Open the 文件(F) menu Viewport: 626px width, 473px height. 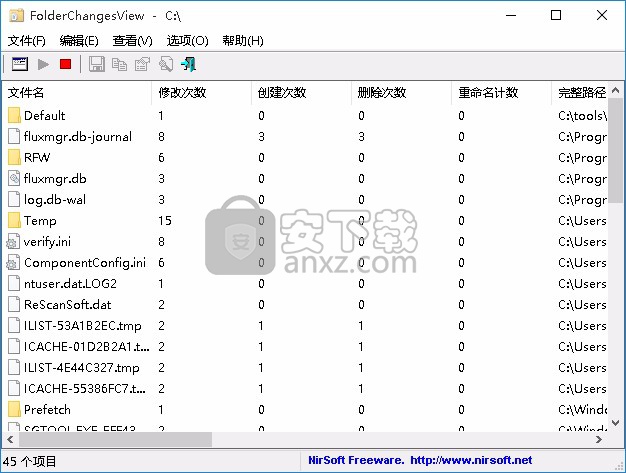(x=26, y=41)
